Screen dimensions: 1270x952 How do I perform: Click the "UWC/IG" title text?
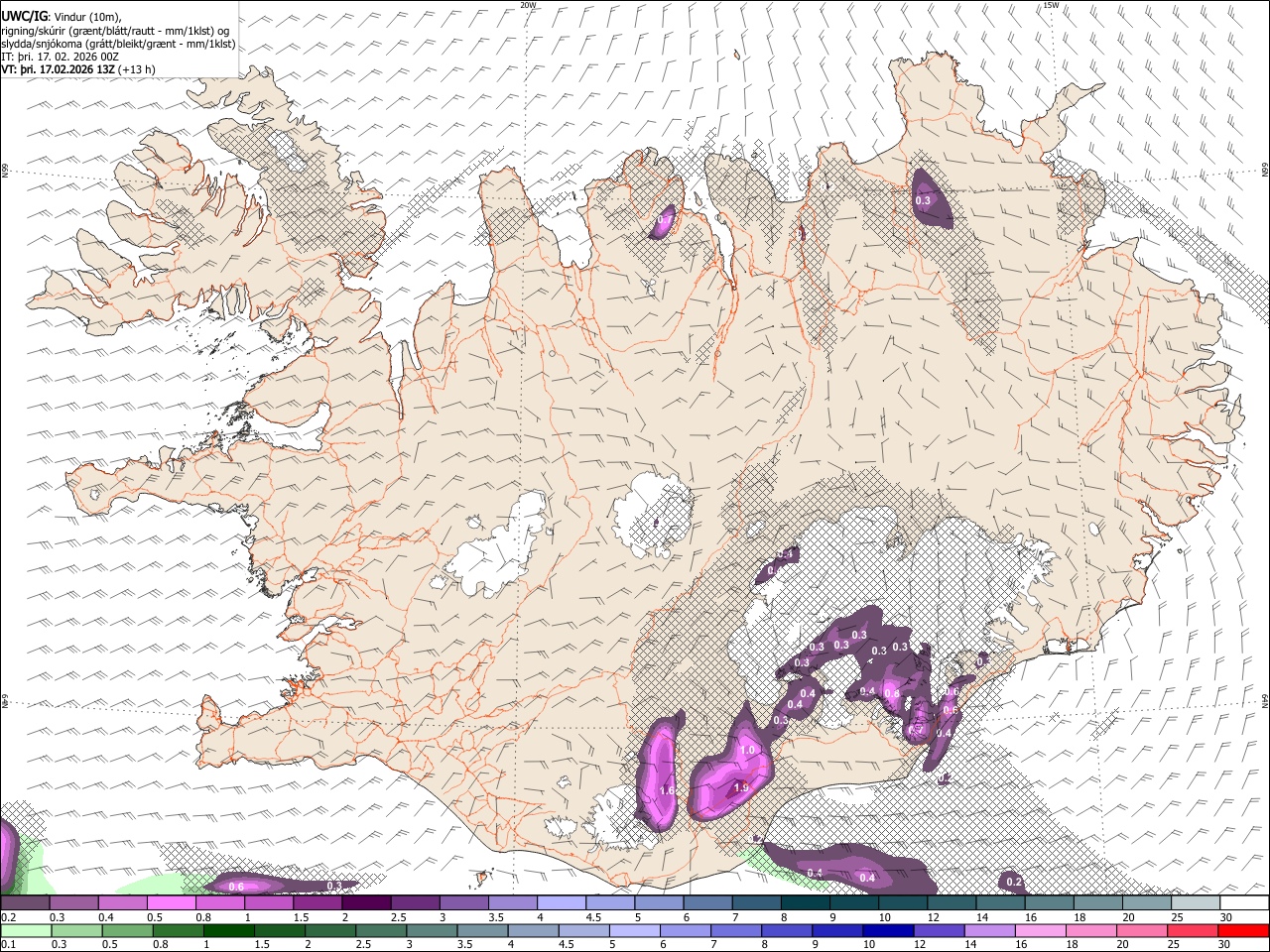point(25,17)
